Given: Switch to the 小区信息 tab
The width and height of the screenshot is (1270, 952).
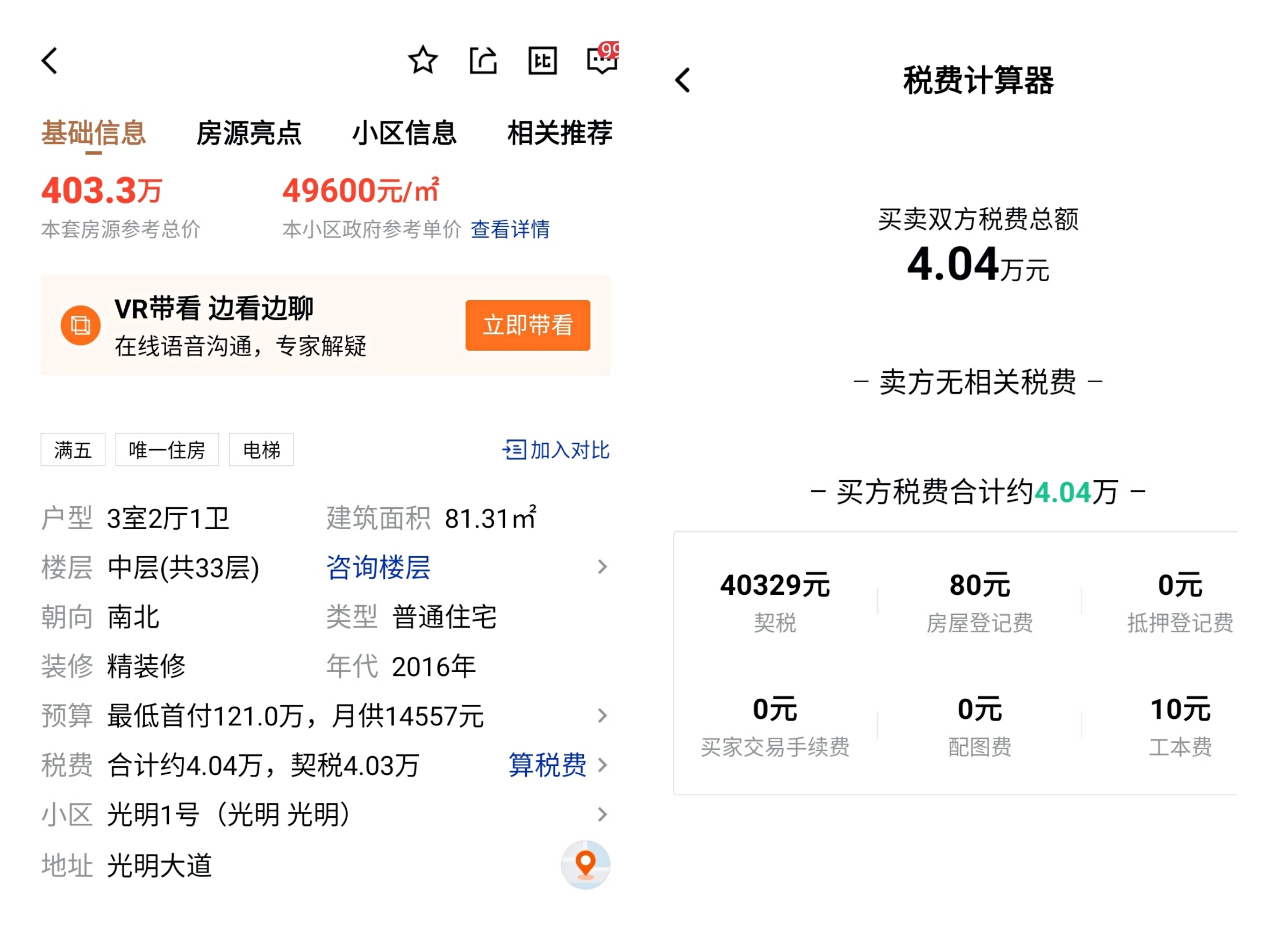Looking at the screenshot, I should pyautogui.click(x=404, y=133).
